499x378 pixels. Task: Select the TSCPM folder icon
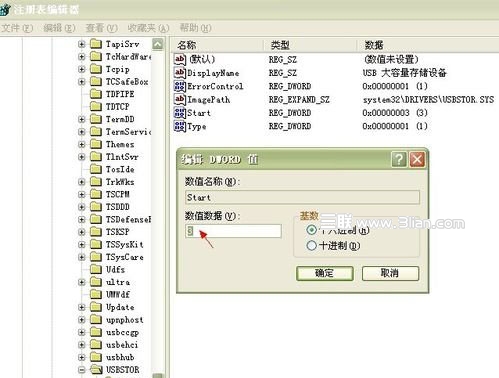coord(96,194)
